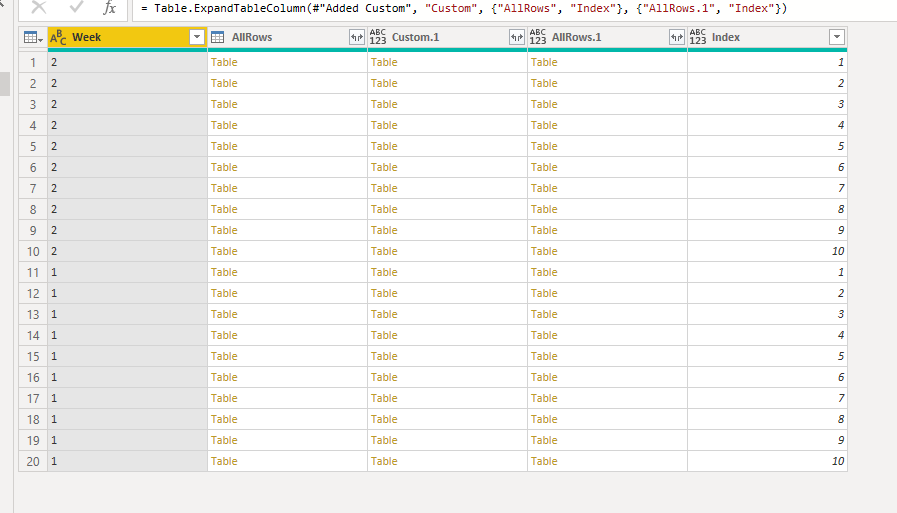
Task: Open the AllRows Table link in row 16
Action: pyautogui.click(x=224, y=377)
